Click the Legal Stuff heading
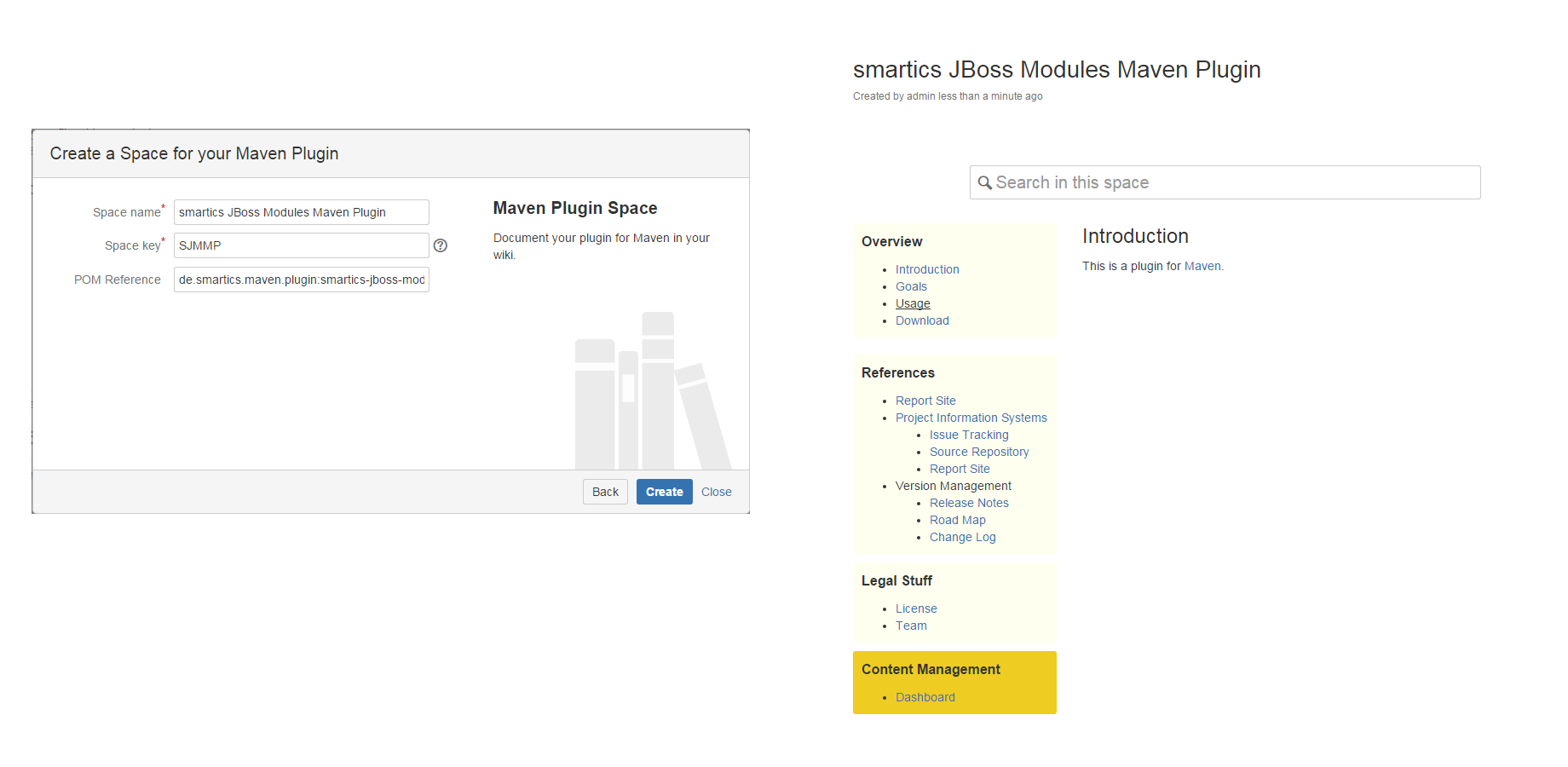Viewport: 1568px width, 767px height. pyautogui.click(x=896, y=580)
